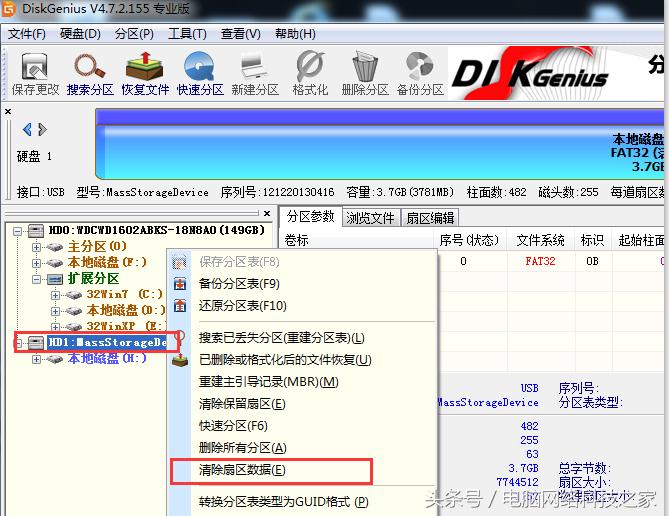This screenshot has height=516, width=669.
Task: Open the 分区(P) menu
Action: [134, 34]
